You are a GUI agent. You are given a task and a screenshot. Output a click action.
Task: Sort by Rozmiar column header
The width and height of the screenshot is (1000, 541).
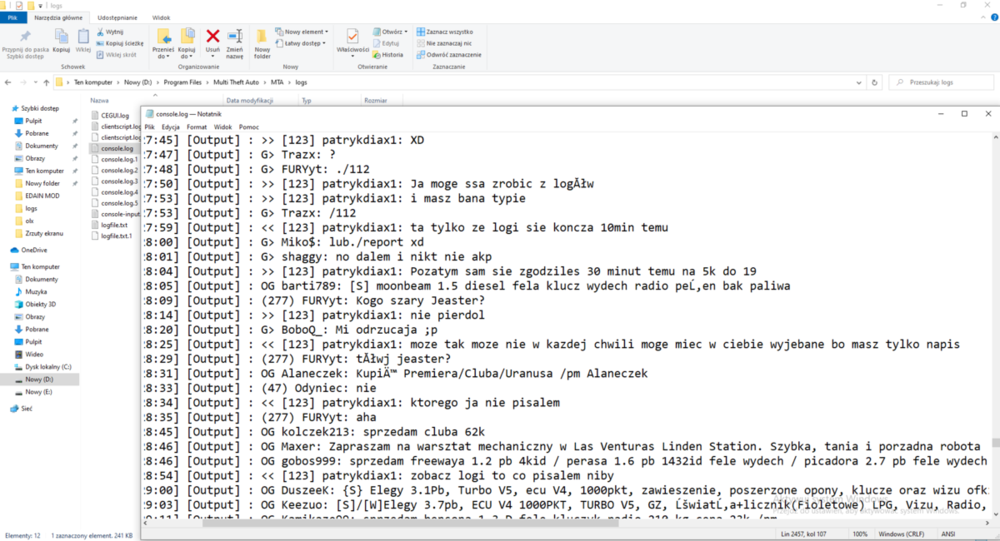coord(376,100)
